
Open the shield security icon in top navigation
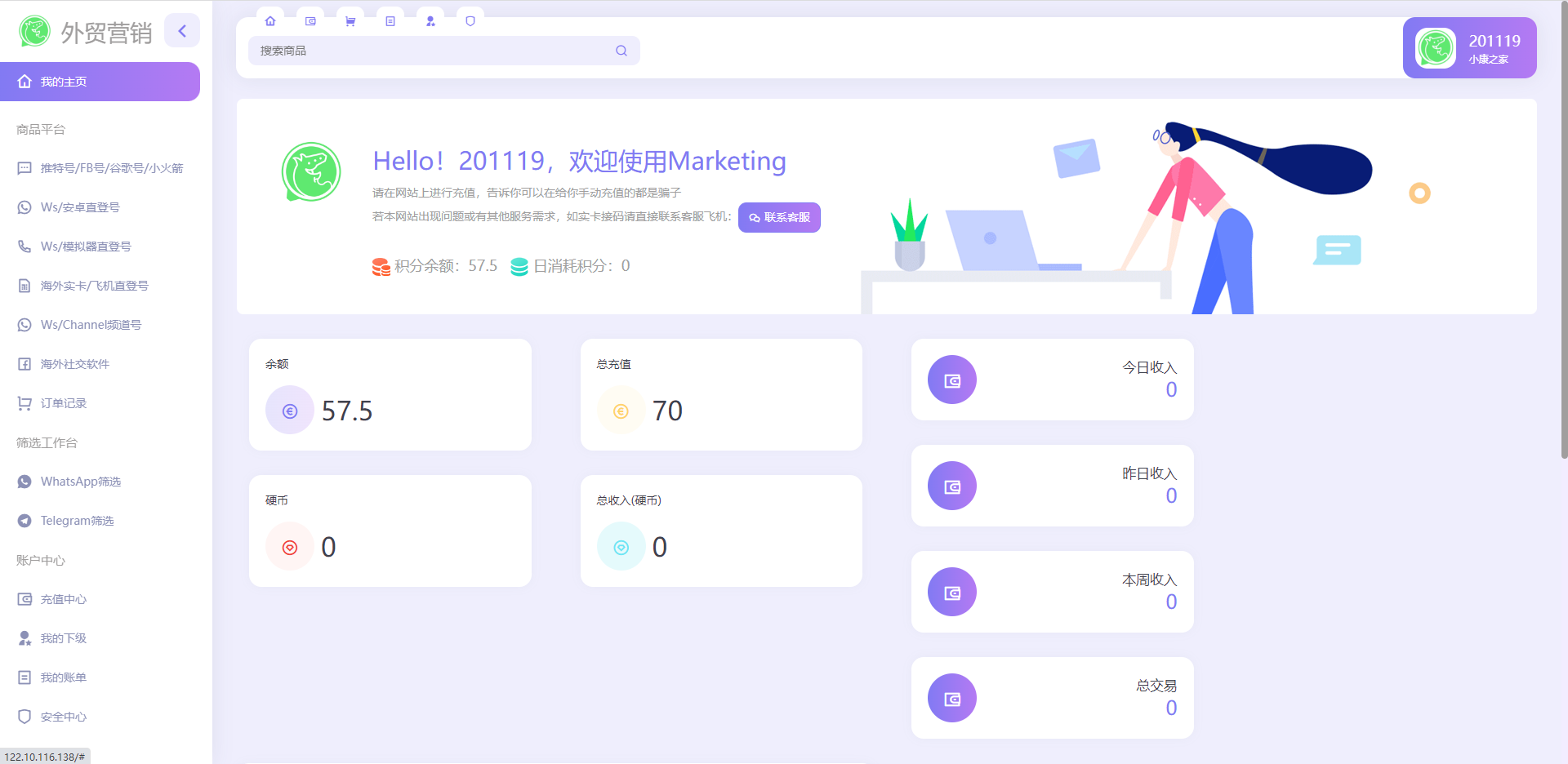470,20
